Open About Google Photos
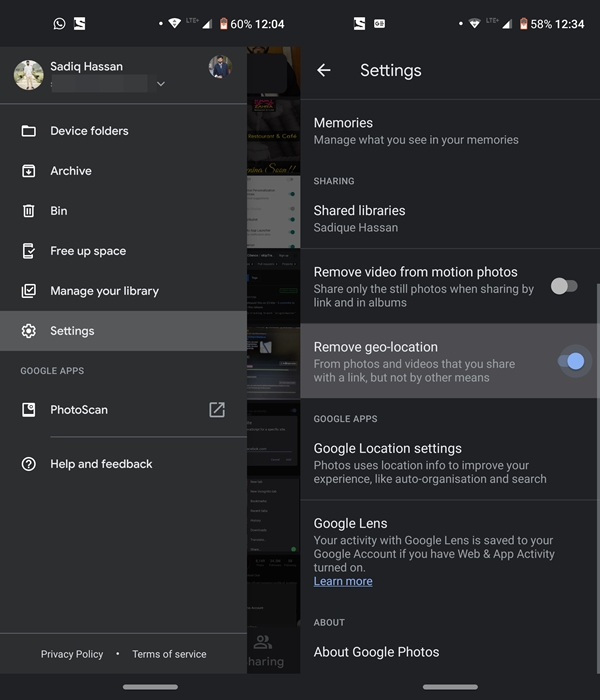 [x=376, y=652]
